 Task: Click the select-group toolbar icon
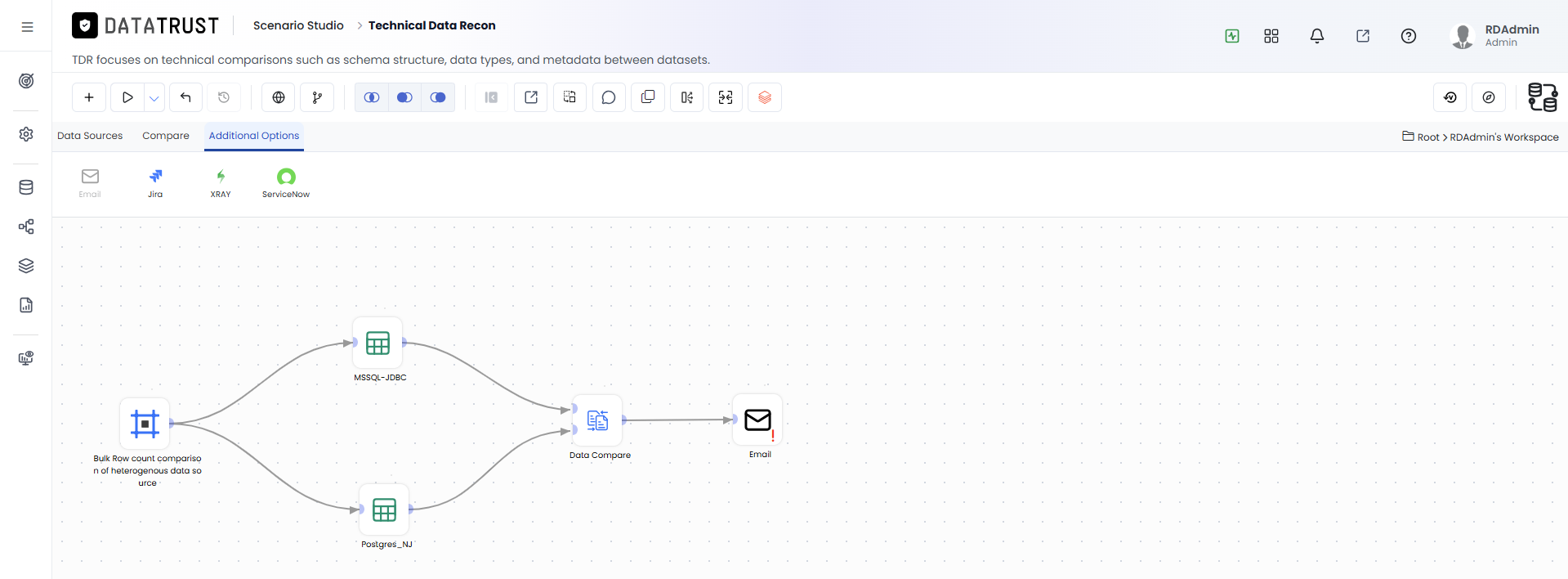570,97
